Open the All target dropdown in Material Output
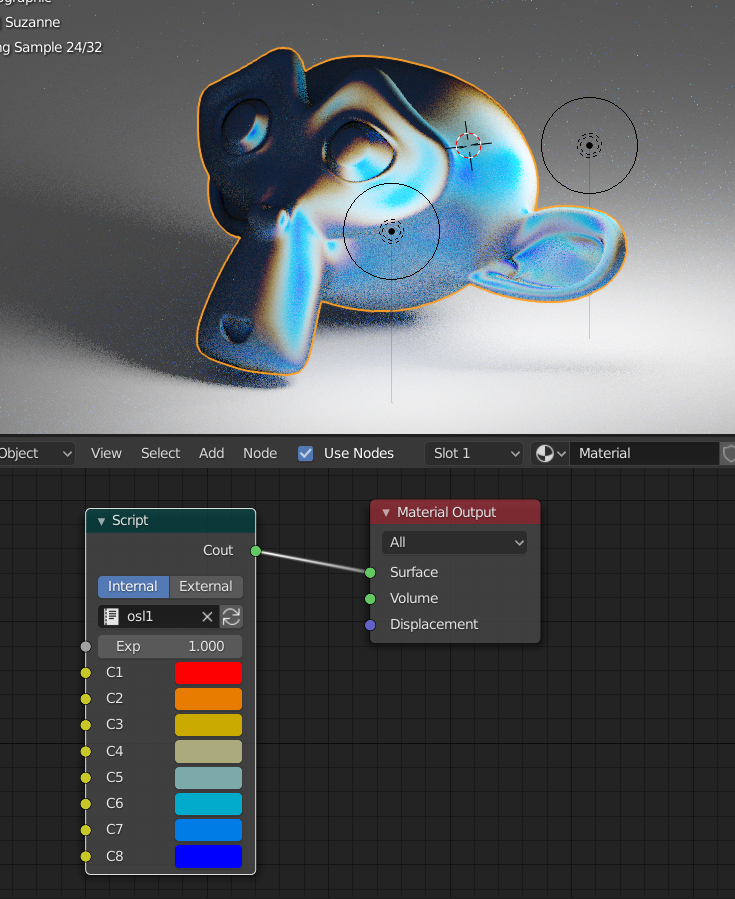This screenshot has height=899, width=735. pos(454,542)
